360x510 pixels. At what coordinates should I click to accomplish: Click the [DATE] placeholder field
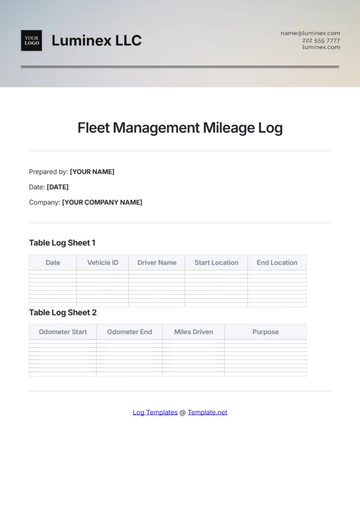58,187
